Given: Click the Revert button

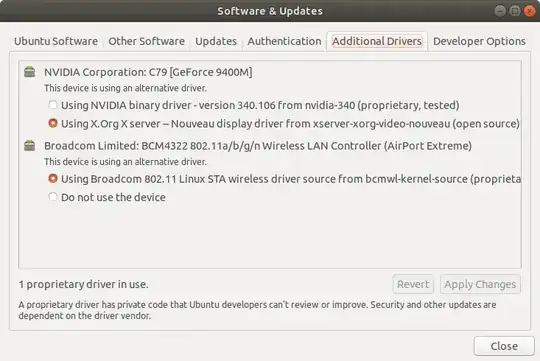Looking at the screenshot, I should click(413, 284).
